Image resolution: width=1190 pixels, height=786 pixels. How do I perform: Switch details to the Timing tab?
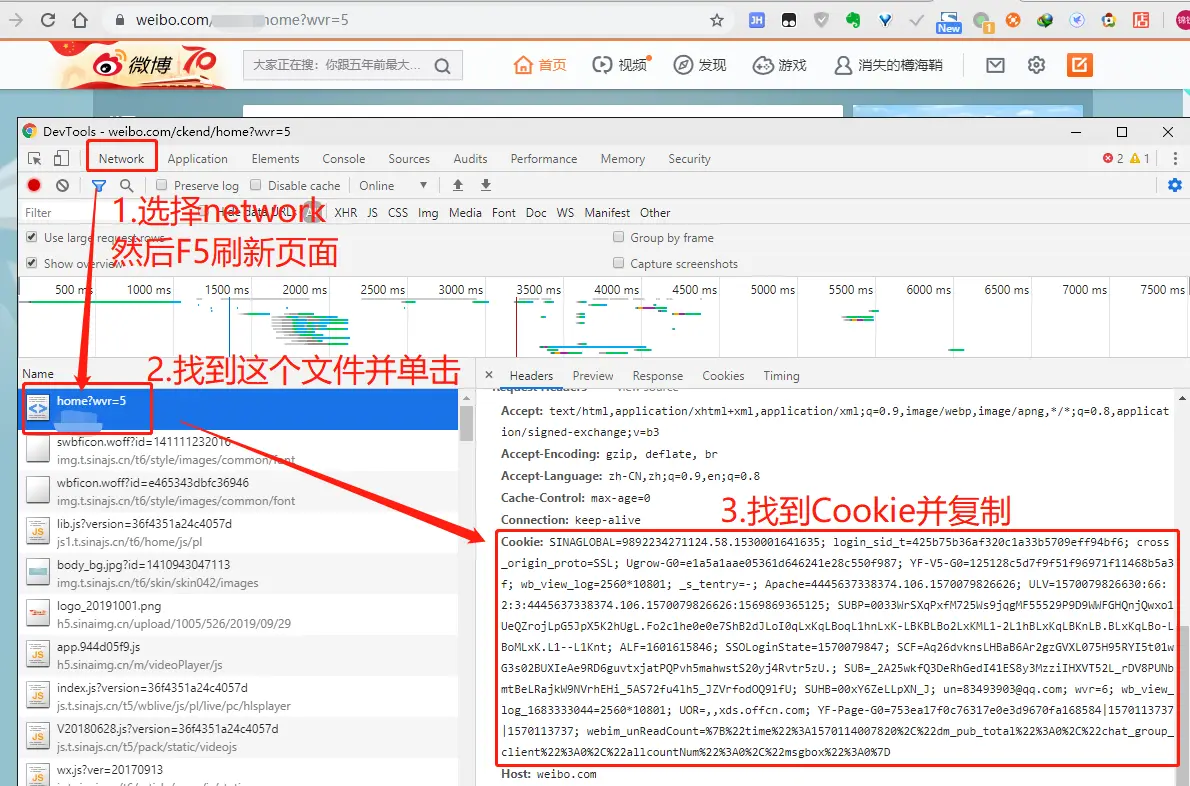tap(781, 376)
